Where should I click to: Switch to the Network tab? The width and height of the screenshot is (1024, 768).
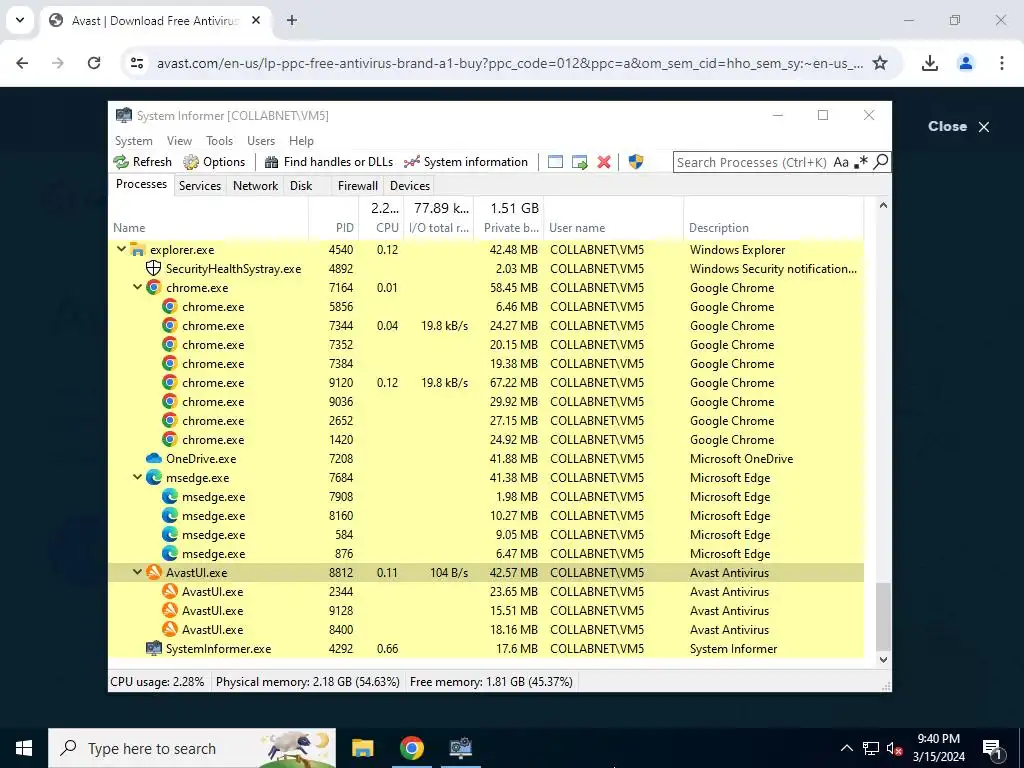coord(255,185)
